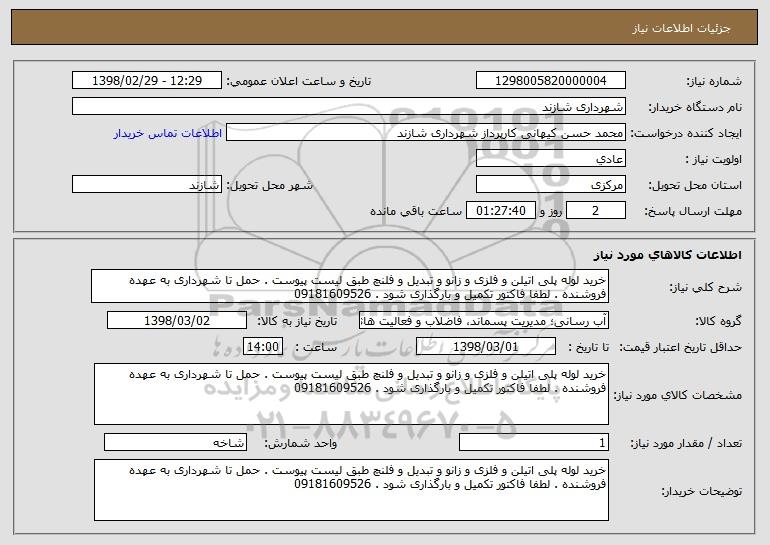Click the ایجاد کننده درخواست label

point(686,133)
